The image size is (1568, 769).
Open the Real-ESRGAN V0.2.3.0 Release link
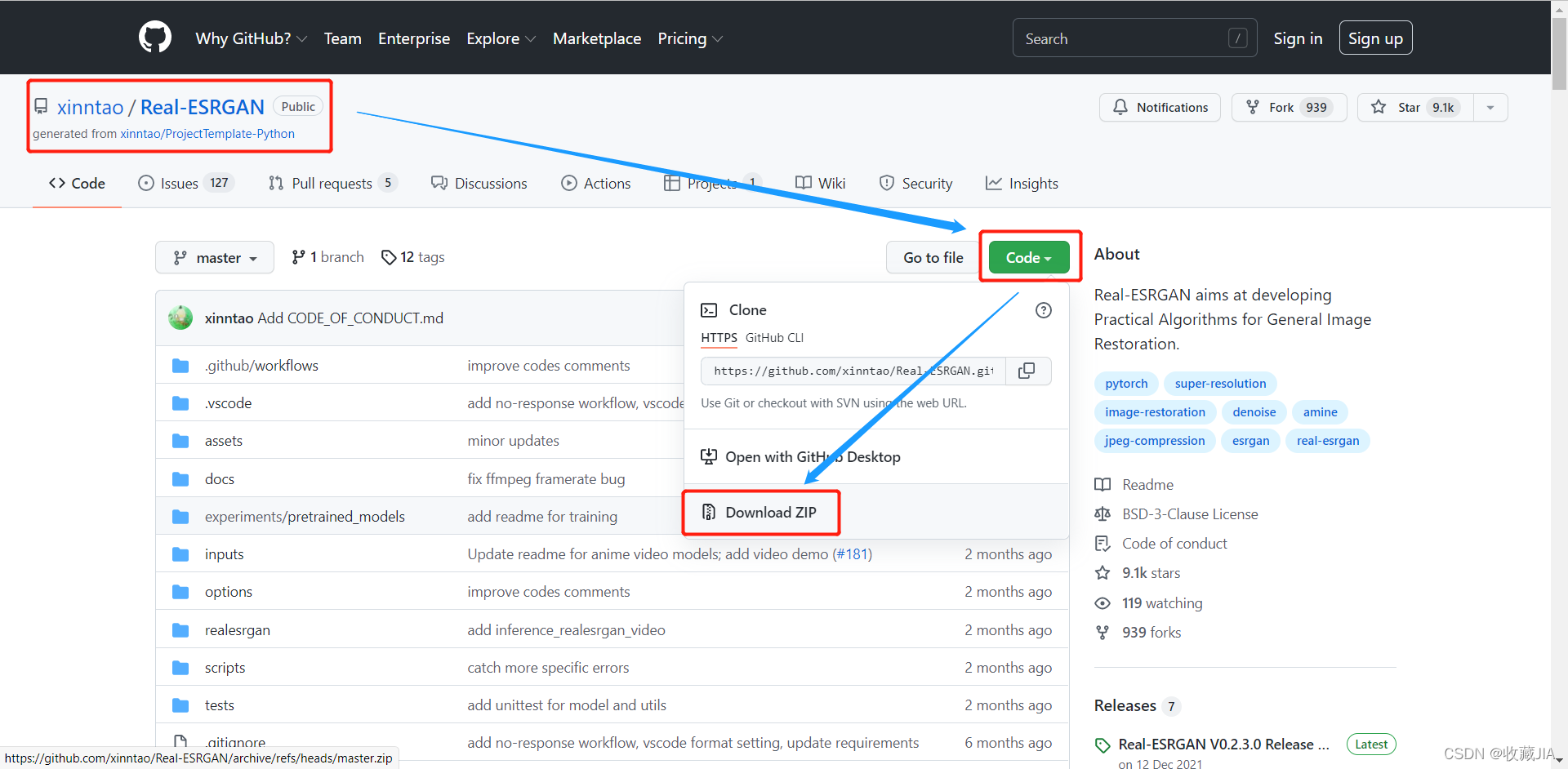tap(1223, 745)
